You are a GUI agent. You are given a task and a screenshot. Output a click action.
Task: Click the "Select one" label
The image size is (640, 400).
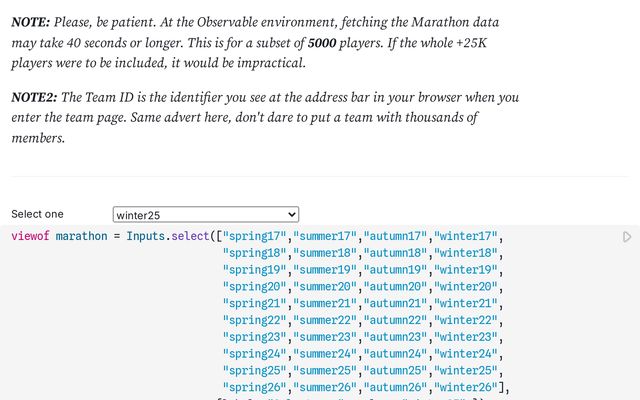37,214
